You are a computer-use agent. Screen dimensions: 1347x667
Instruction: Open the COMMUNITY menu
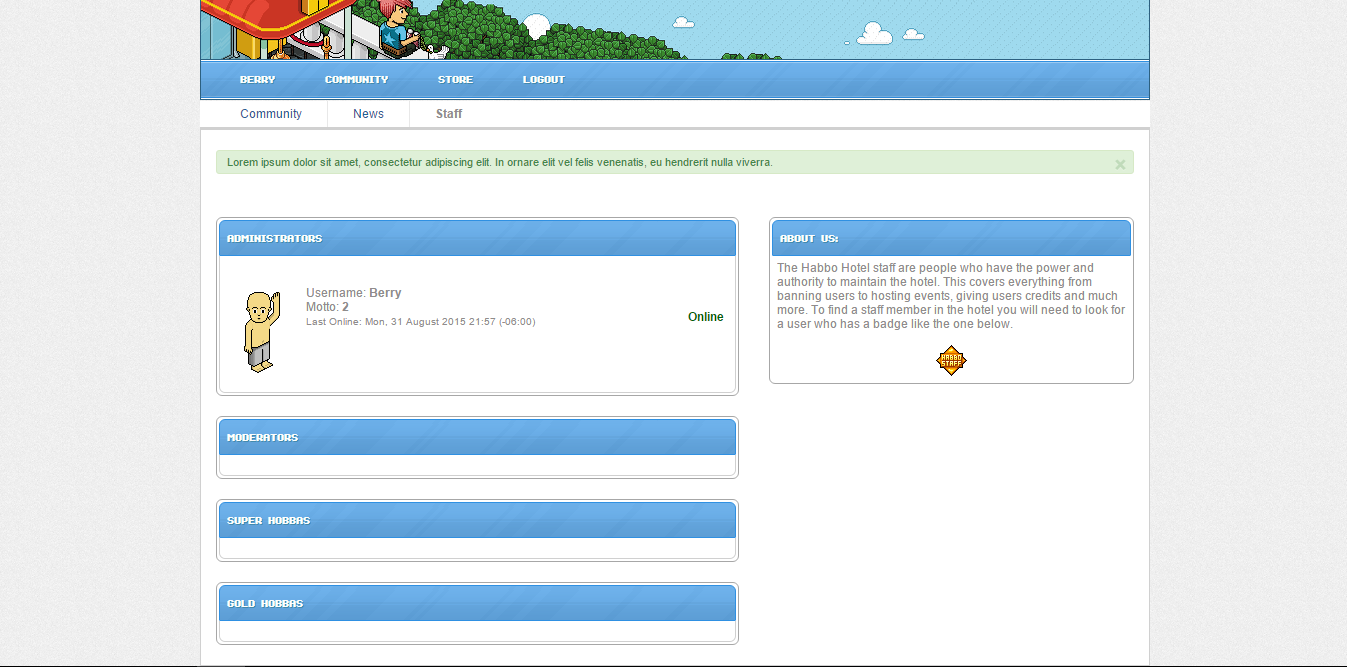[356, 79]
